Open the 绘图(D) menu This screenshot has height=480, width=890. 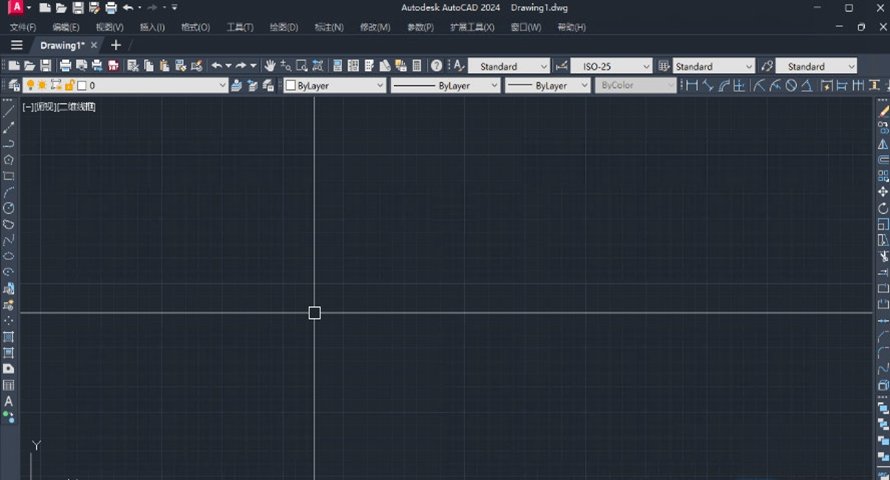point(284,27)
